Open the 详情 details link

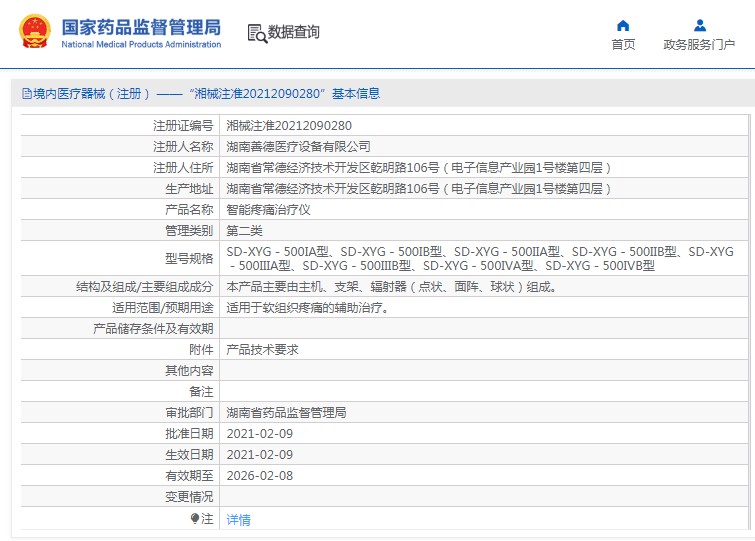238,520
